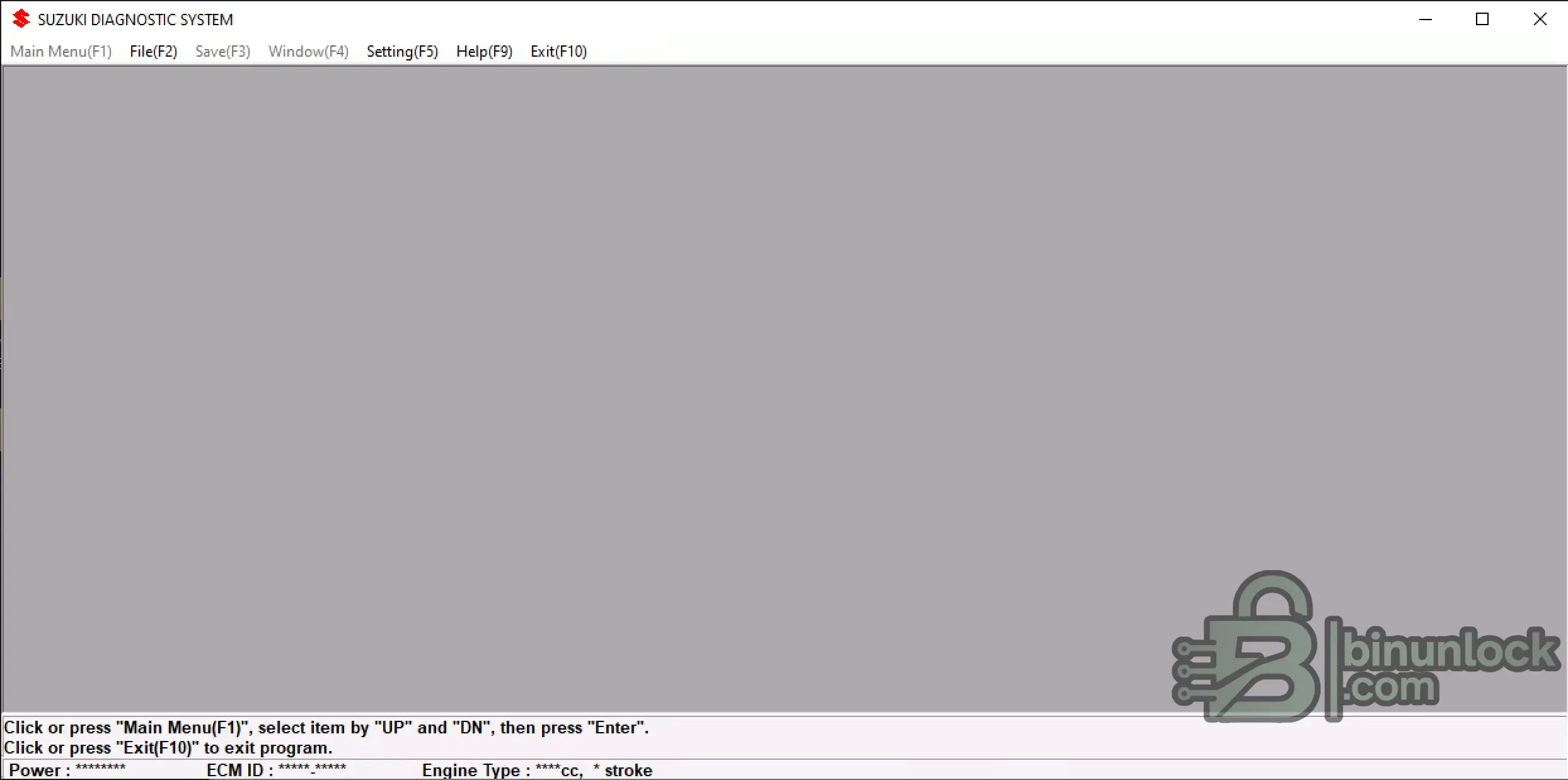Image resolution: width=1568 pixels, height=780 pixels.
Task: Click the red Suzuki logo icon
Action: tap(21, 19)
